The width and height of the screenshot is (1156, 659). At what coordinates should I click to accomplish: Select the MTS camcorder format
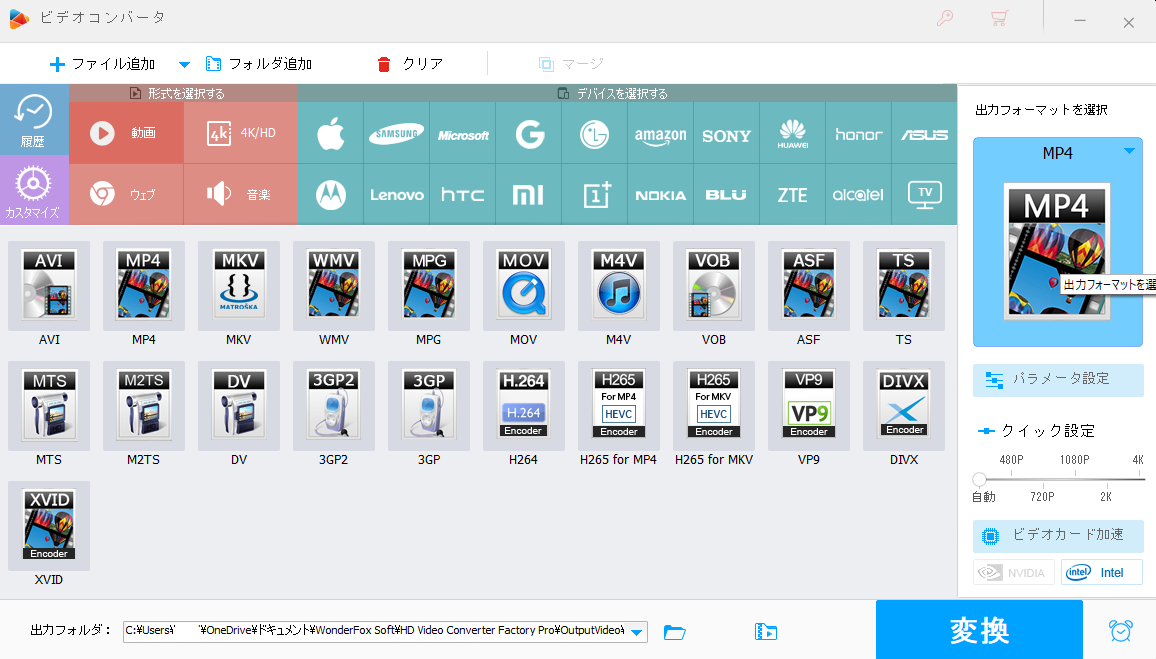(49, 406)
